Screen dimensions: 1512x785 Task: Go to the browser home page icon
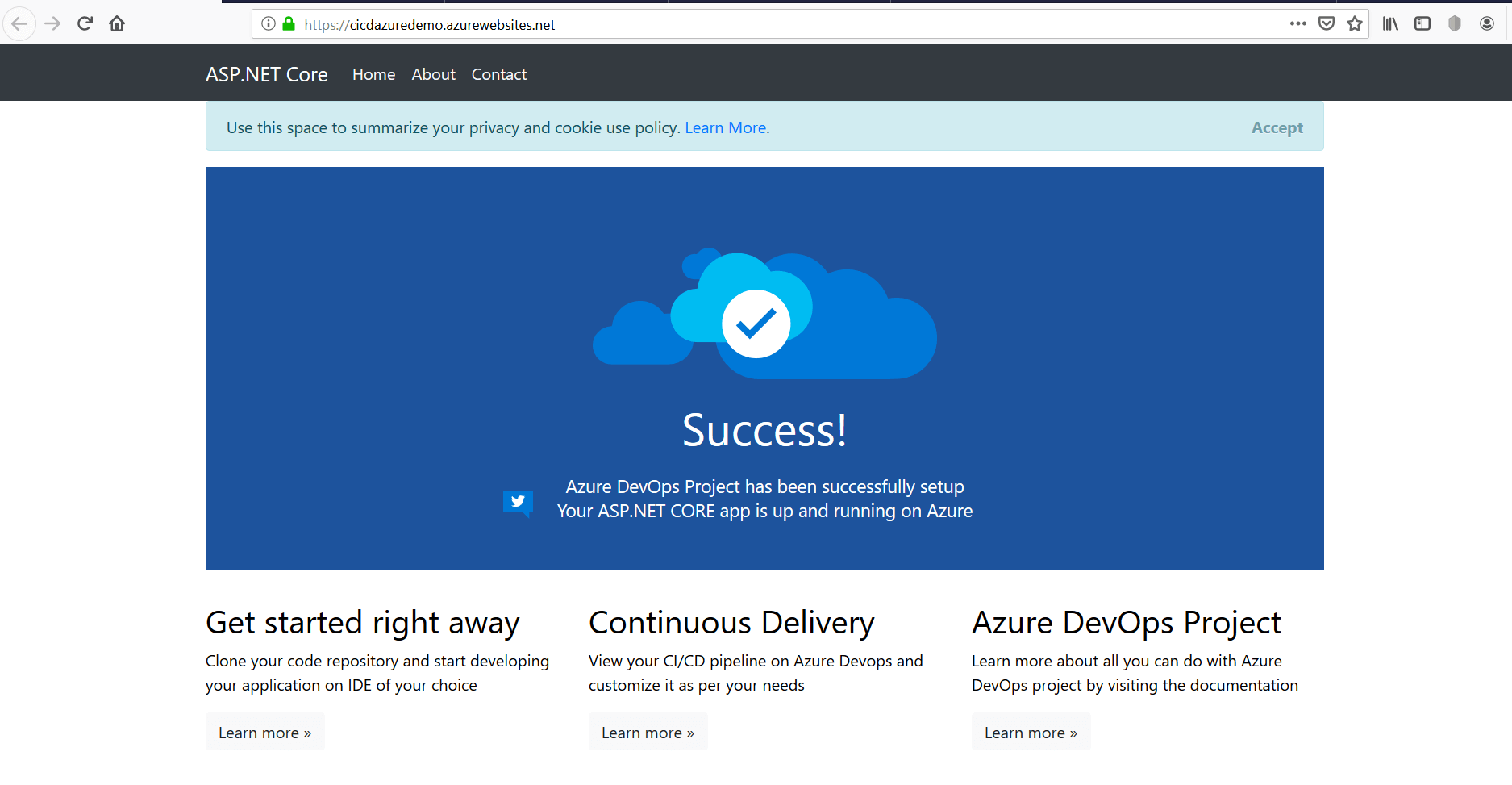117,24
